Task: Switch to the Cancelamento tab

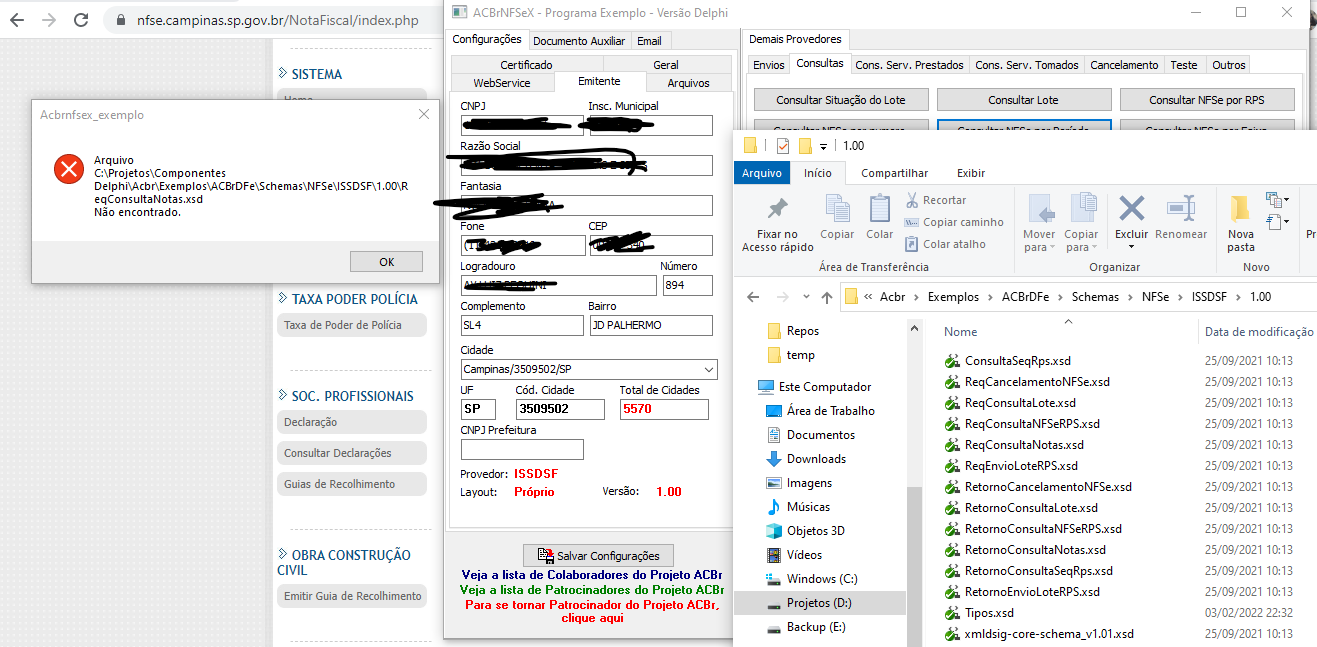Action: tap(1124, 65)
